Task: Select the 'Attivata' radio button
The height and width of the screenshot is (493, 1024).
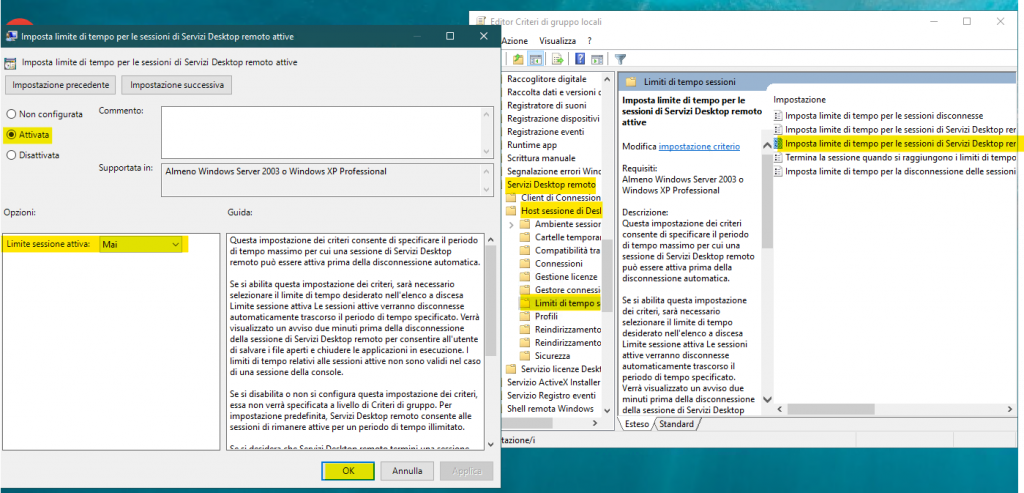Action: click(x=12, y=134)
